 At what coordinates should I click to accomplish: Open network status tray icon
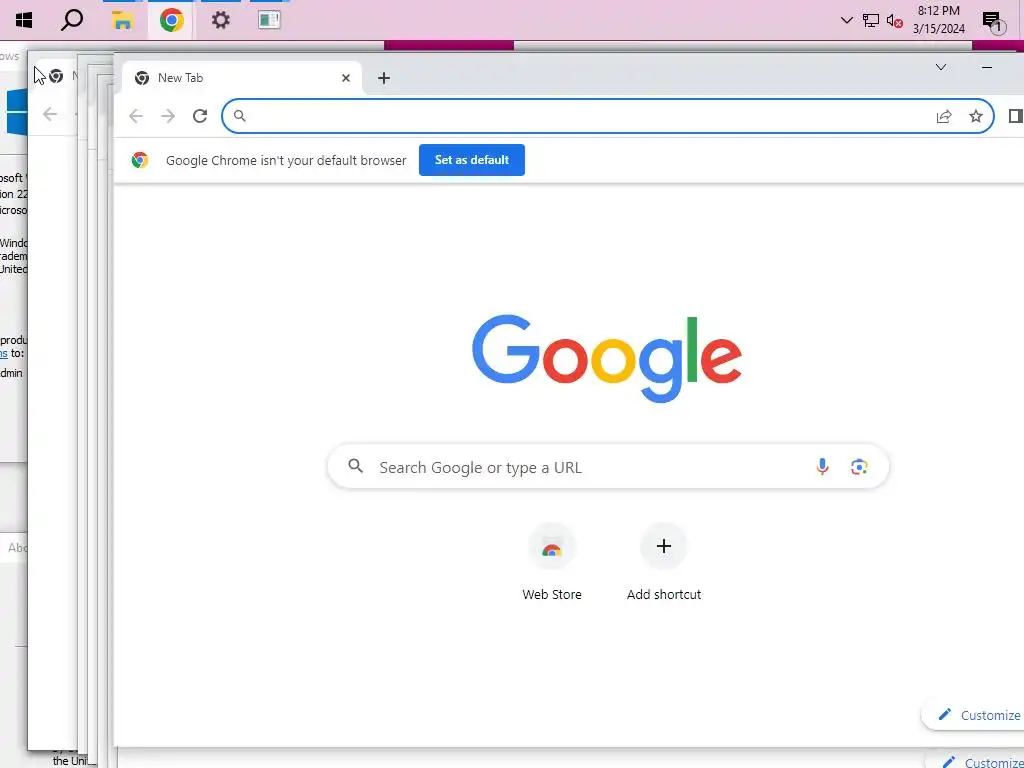(871, 20)
